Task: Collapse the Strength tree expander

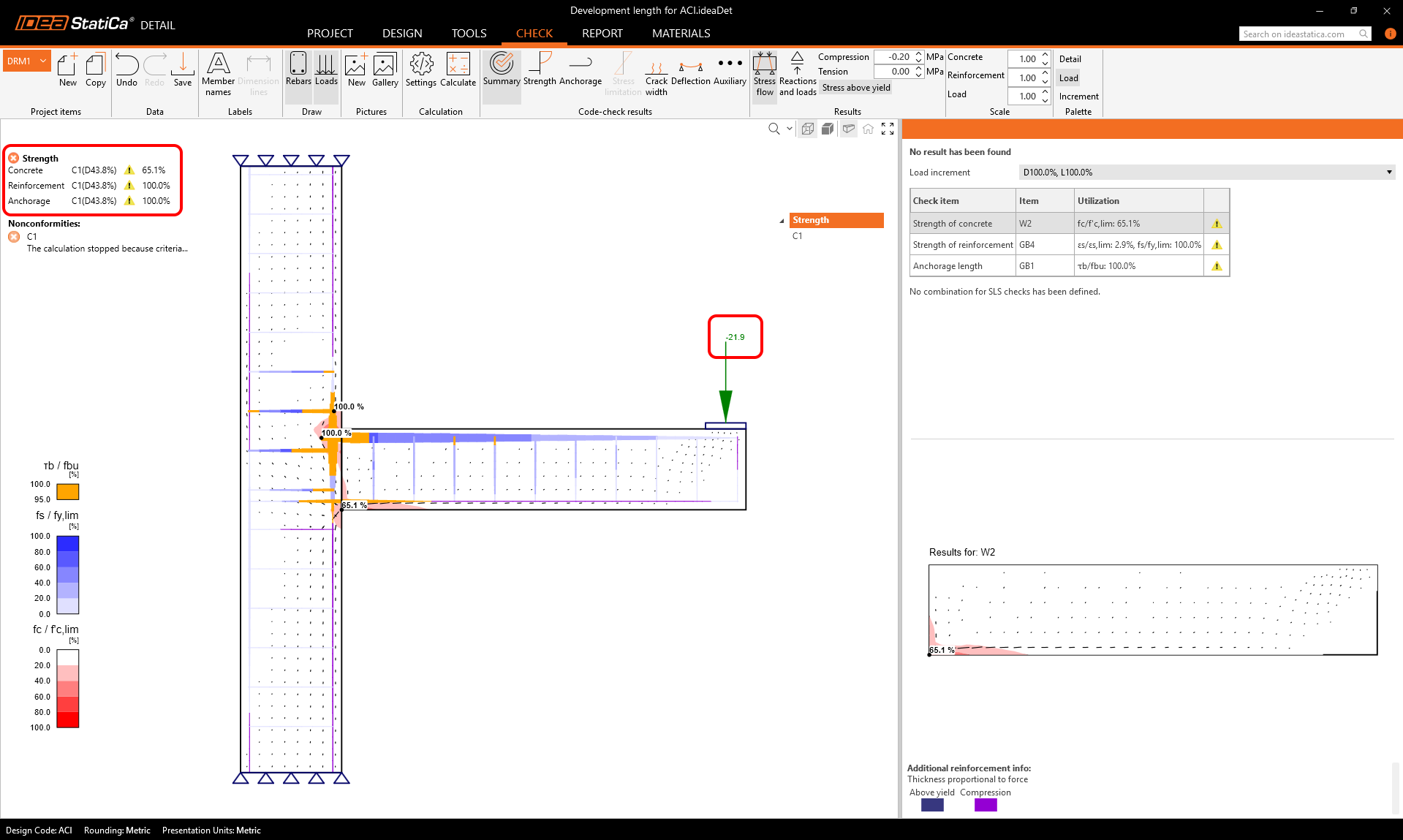Action: [x=782, y=221]
